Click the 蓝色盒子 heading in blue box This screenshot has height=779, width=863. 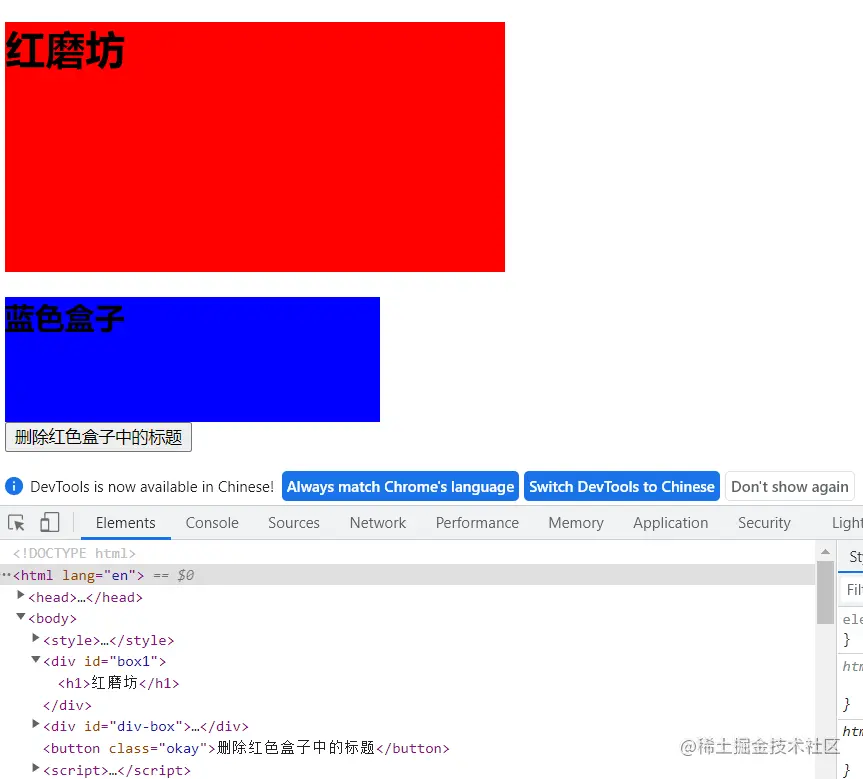point(65,319)
